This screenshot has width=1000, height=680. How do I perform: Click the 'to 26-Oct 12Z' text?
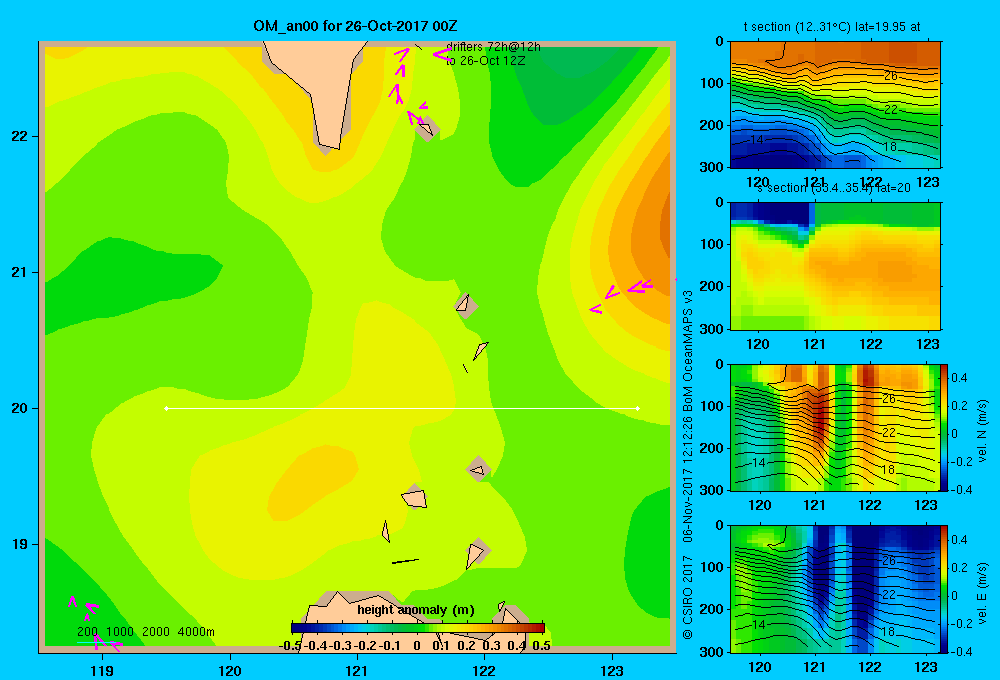pos(485,61)
